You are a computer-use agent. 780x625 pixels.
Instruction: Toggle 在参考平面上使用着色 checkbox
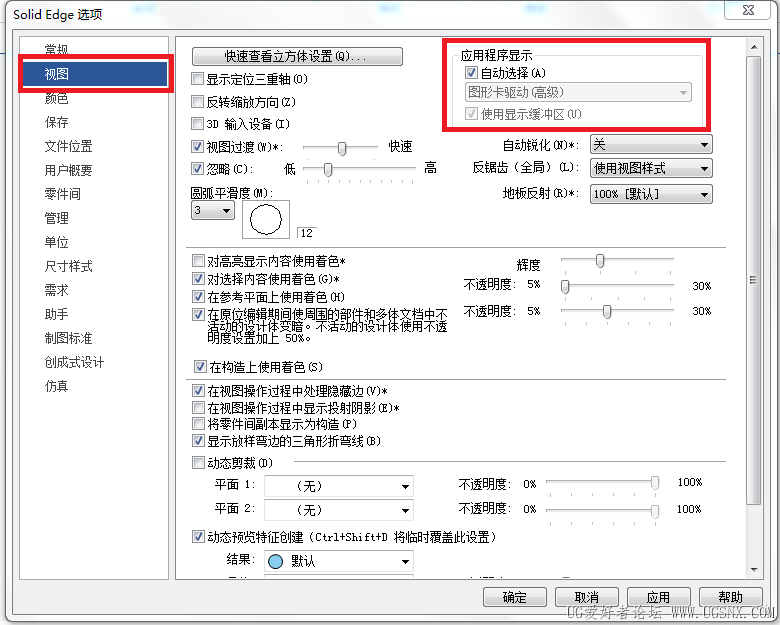pos(198,297)
